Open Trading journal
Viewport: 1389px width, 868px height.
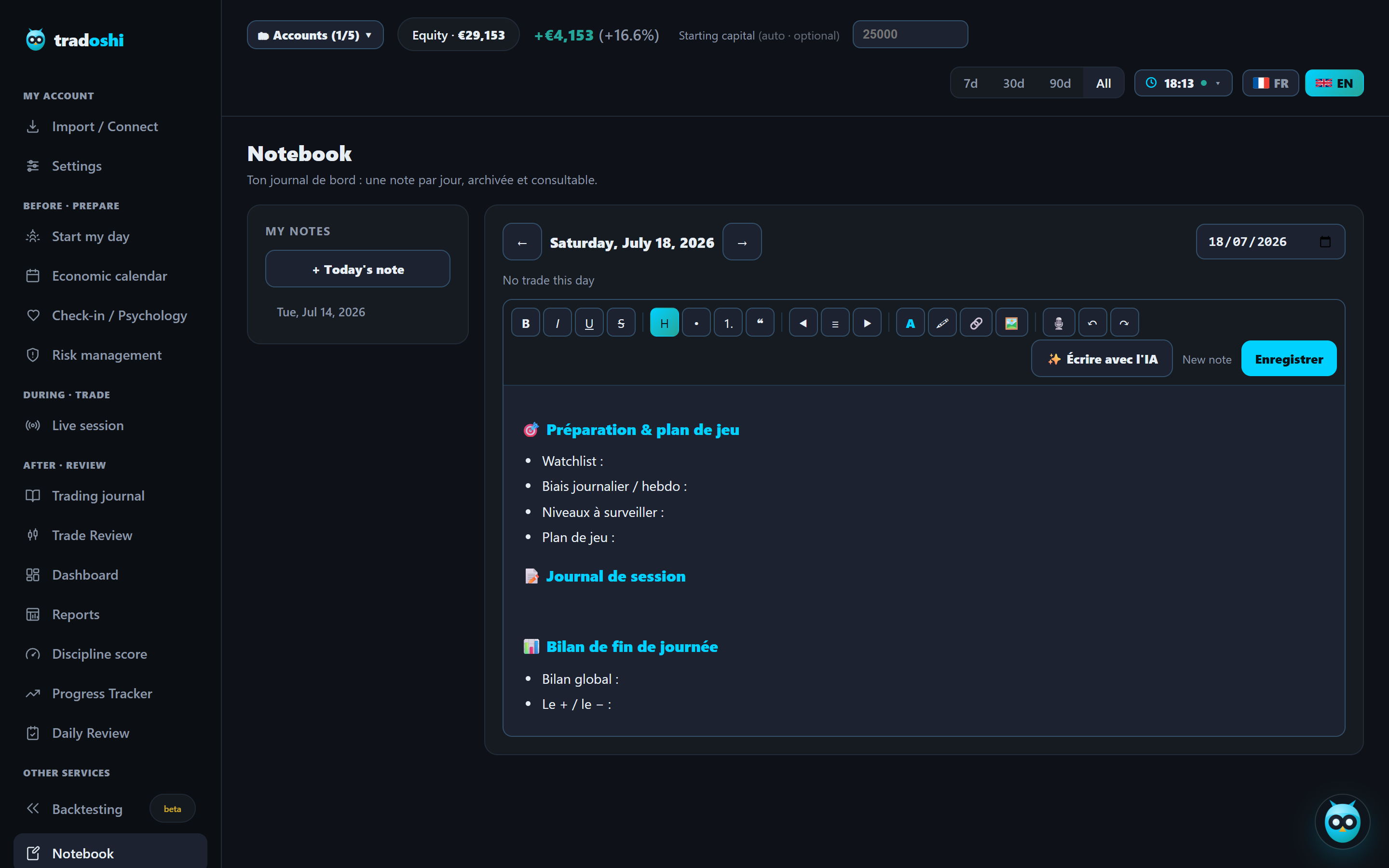[x=110, y=495]
